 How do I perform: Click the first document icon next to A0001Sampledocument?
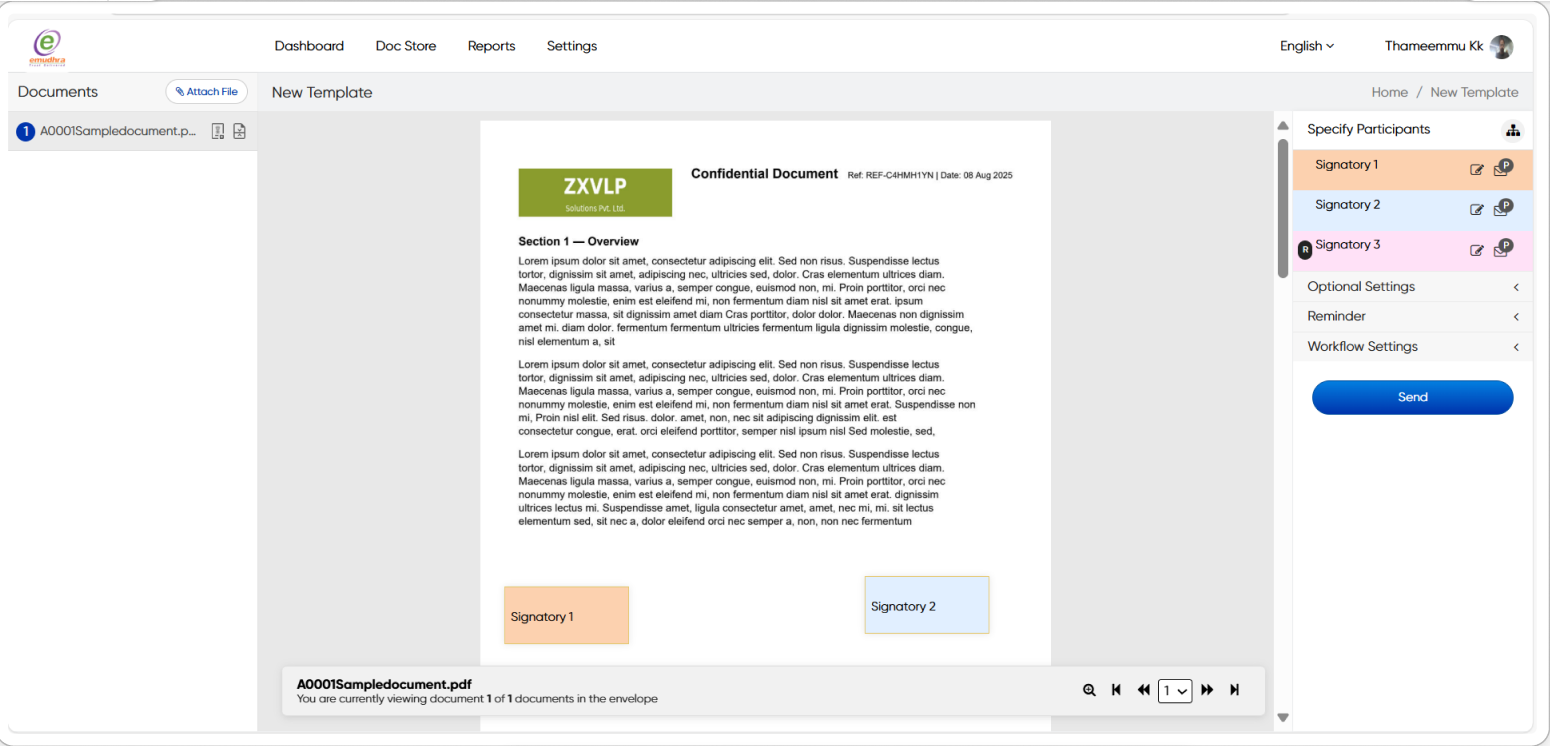tap(218, 131)
